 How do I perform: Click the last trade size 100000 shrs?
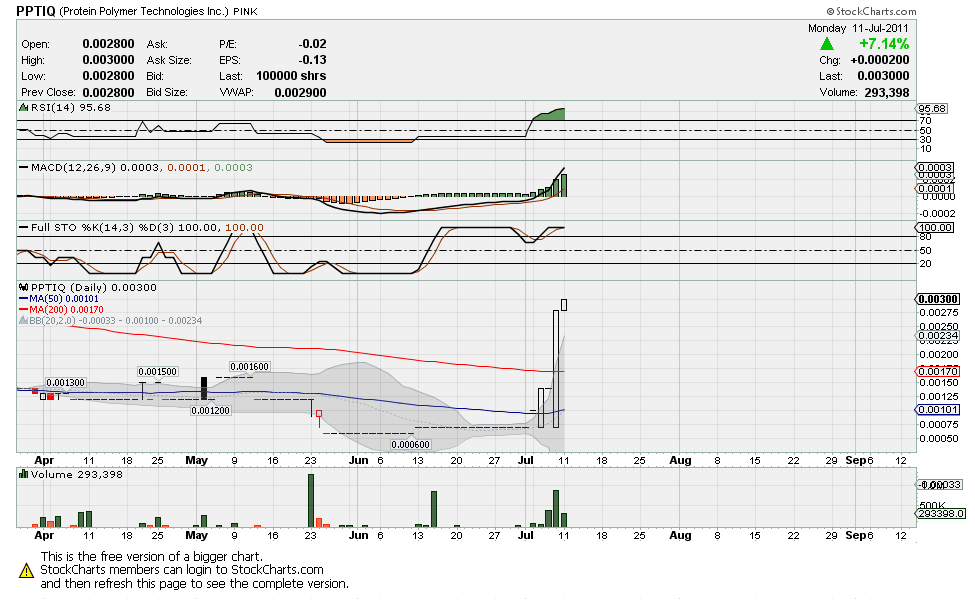[291, 76]
